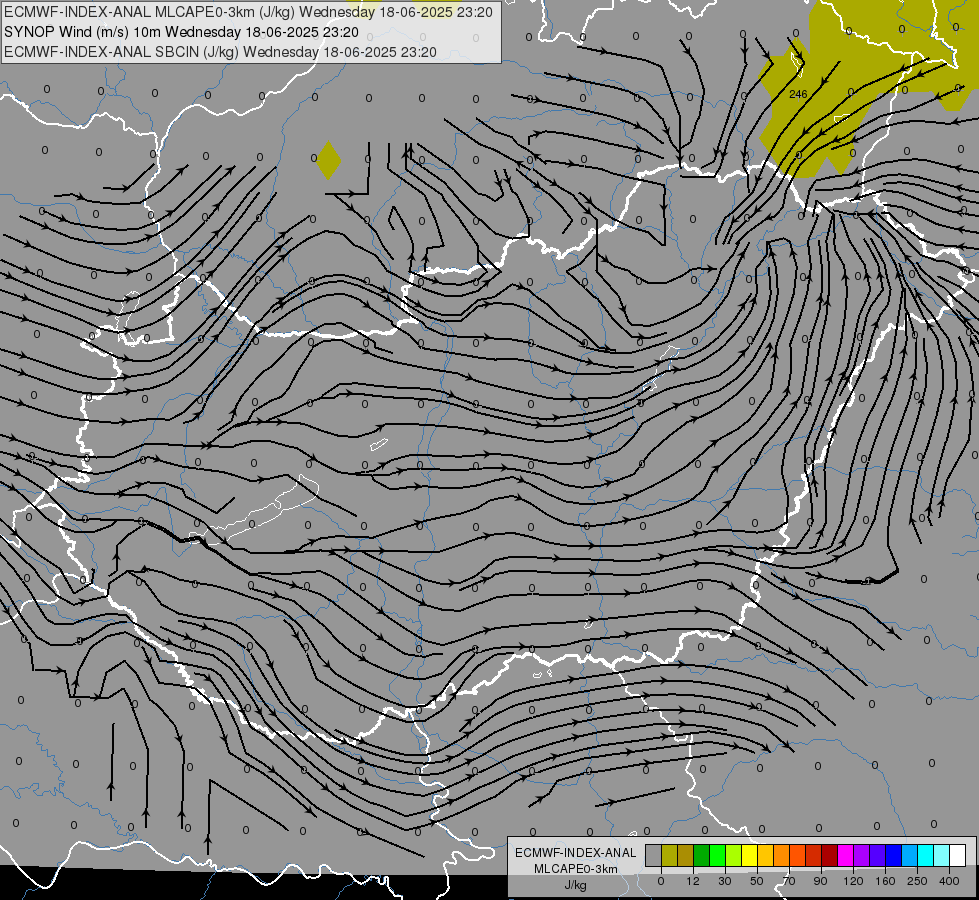Image resolution: width=979 pixels, height=900 pixels.
Task: Click the 'MLCAPE0-3km (J/kg)' title line
Action: 248,12
